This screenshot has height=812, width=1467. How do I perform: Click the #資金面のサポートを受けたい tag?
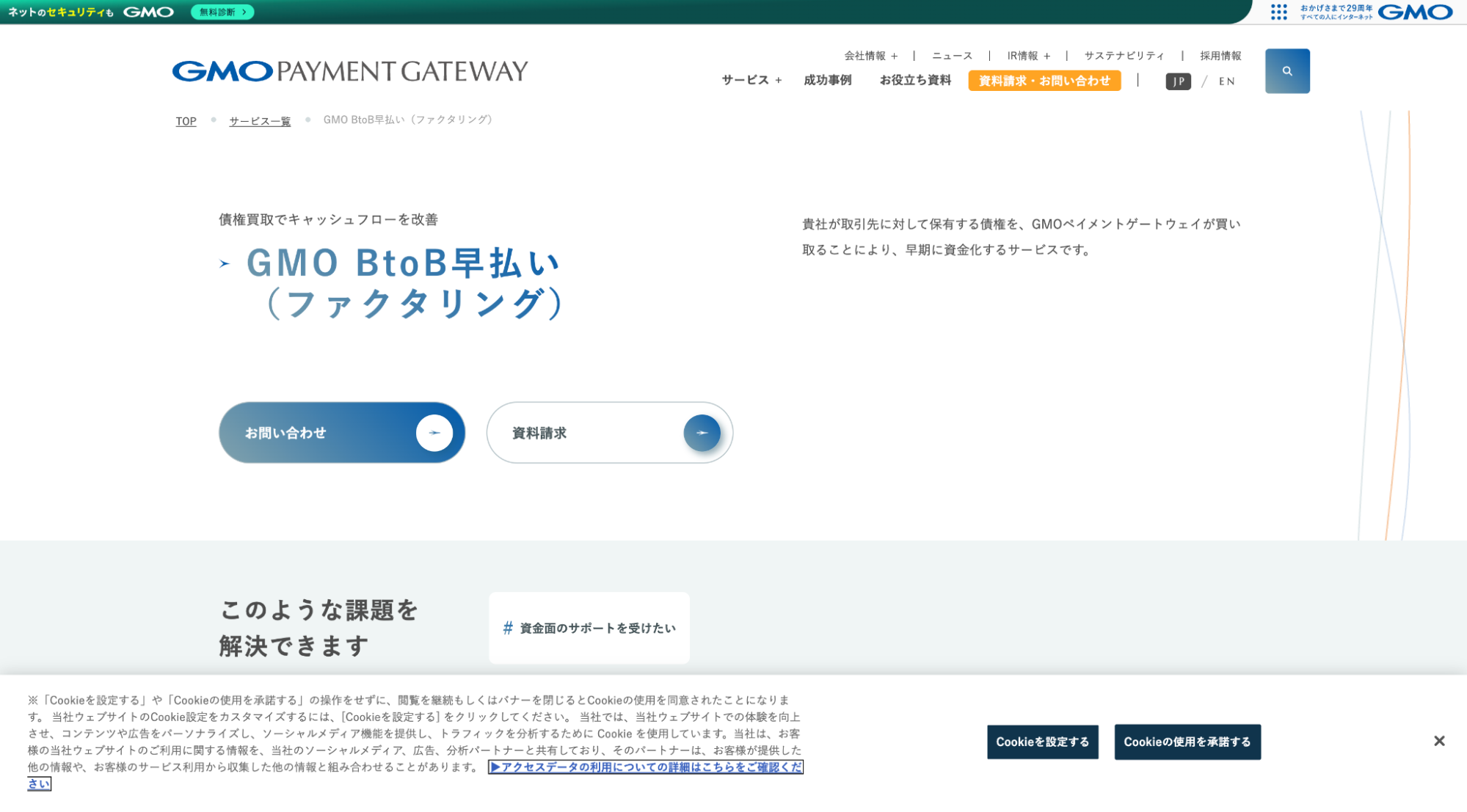pyautogui.click(x=589, y=628)
